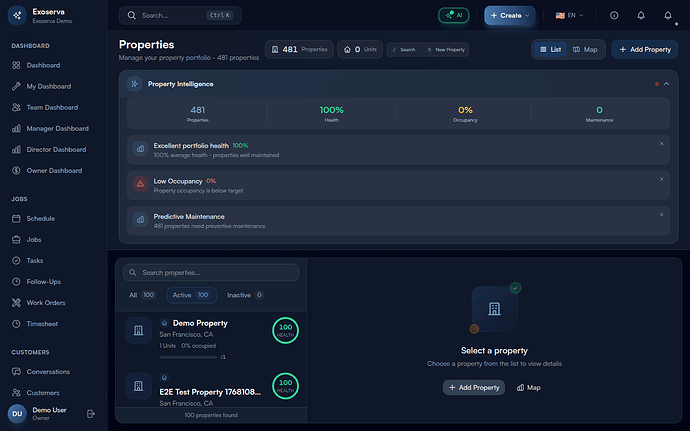The height and width of the screenshot is (431, 690).
Task: Go to Owner Dashboard in sidebar
Action: click(x=54, y=170)
